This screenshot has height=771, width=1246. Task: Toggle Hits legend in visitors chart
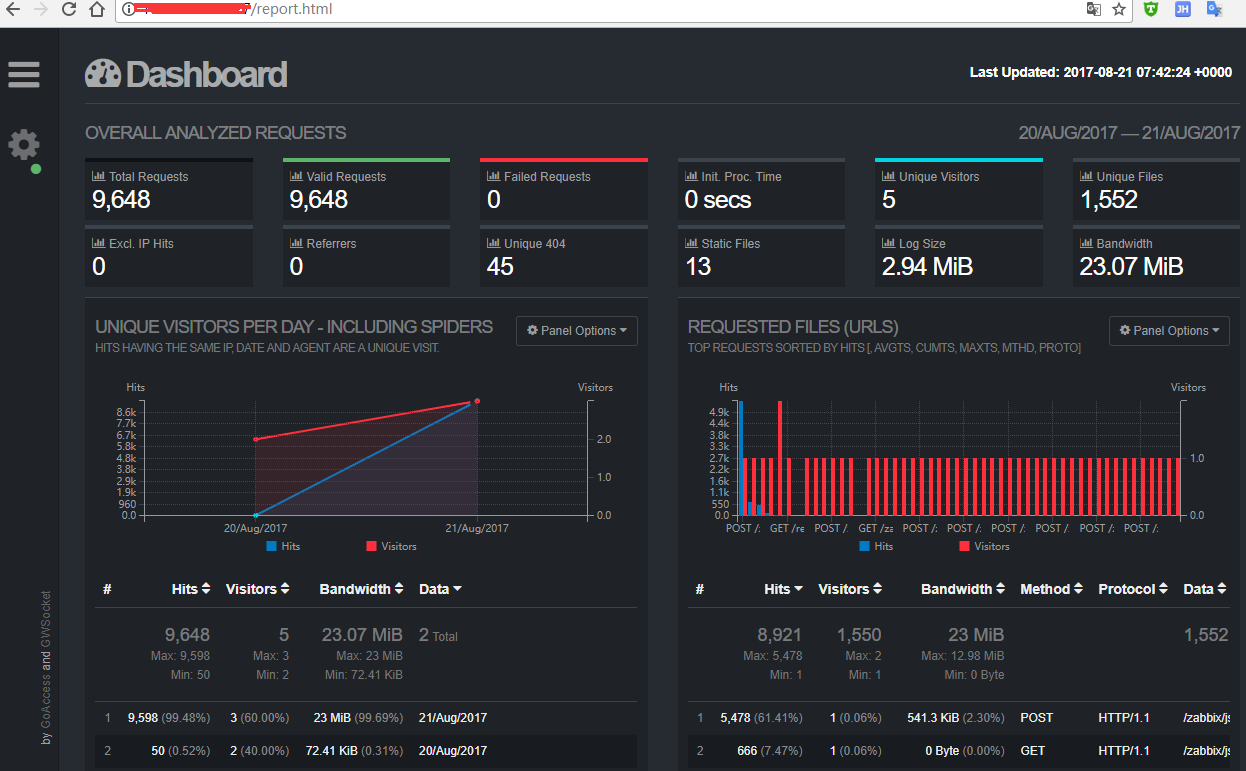click(283, 546)
